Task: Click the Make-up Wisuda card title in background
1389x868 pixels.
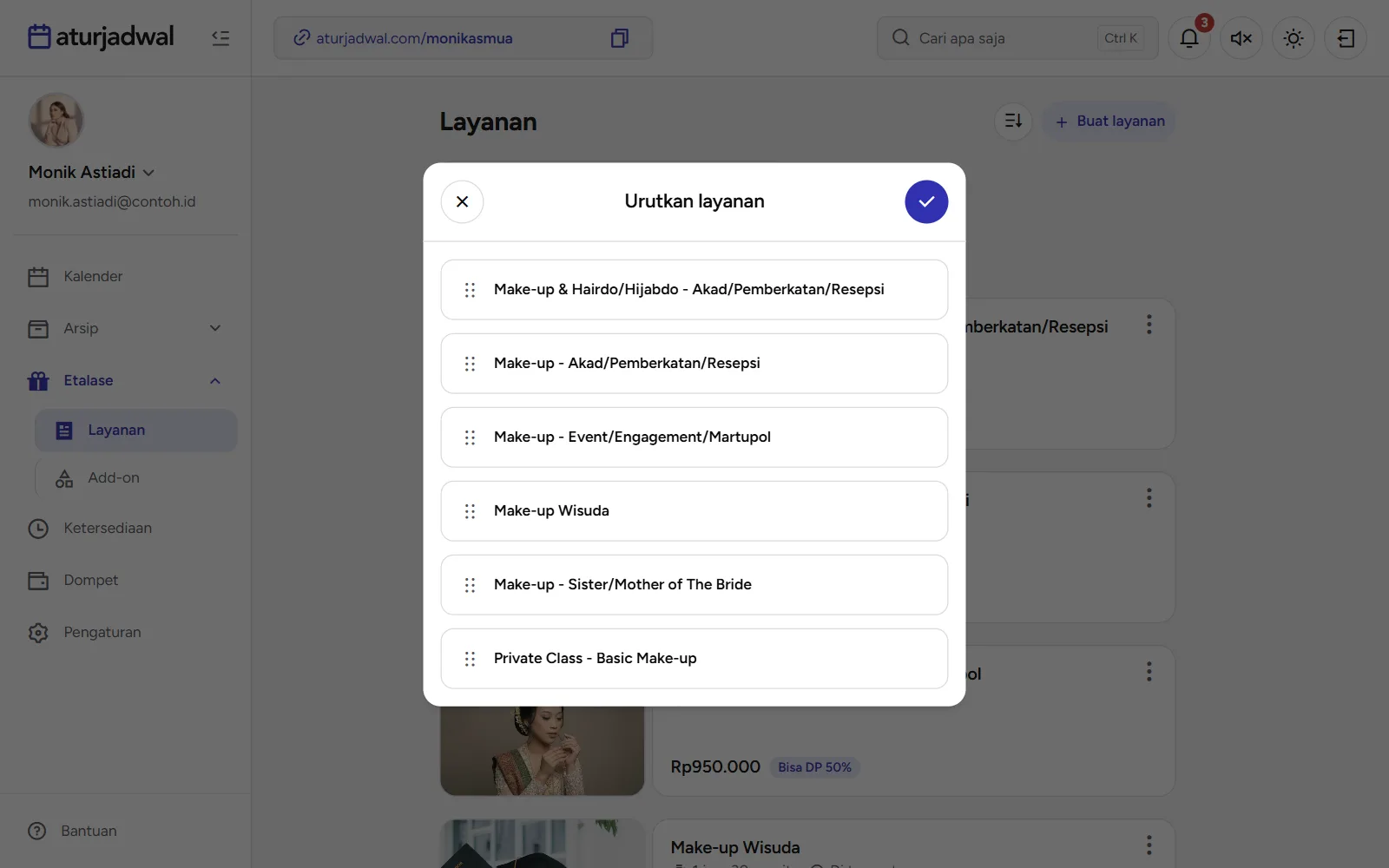Action: tap(735, 847)
